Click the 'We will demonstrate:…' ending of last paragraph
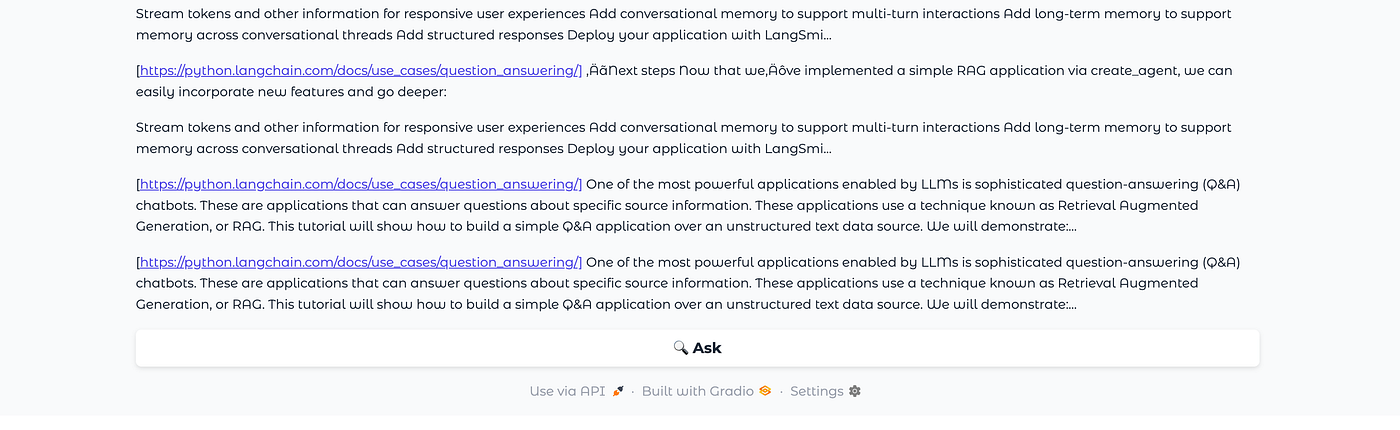The height and width of the screenshot is (430, 1400). pyautogui.click(x=1001, y=304)
